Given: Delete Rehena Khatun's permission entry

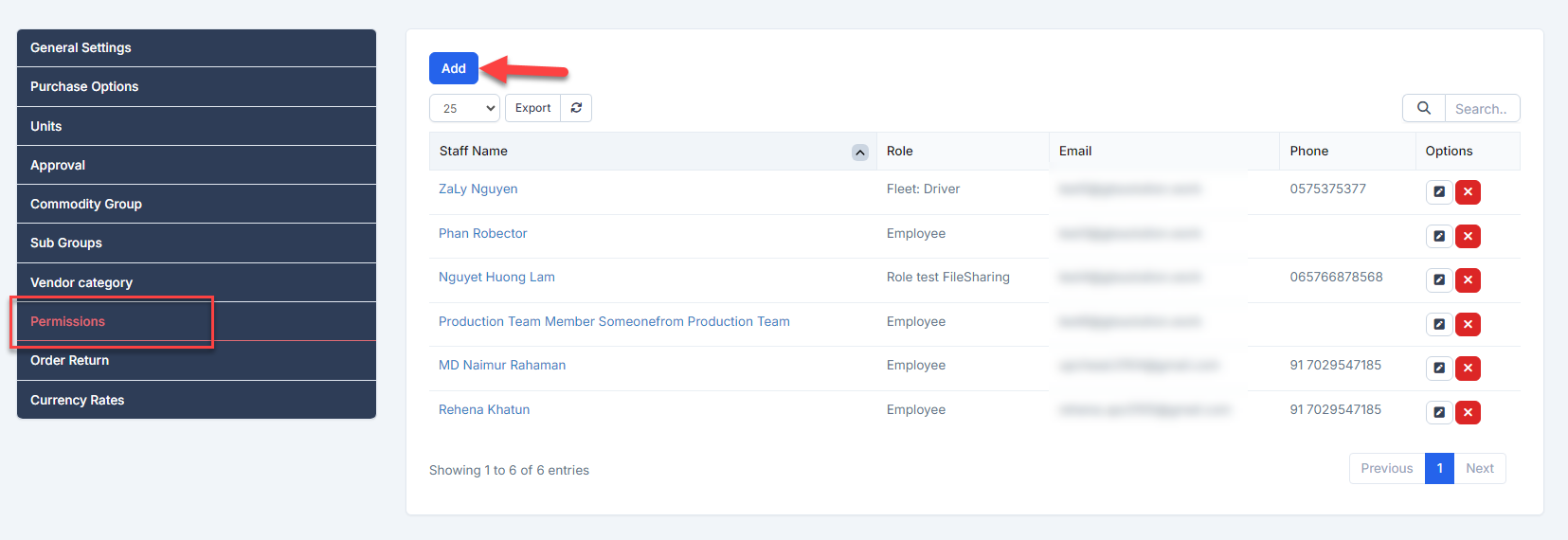Looking at the screenshot, I should [1468, 412].
